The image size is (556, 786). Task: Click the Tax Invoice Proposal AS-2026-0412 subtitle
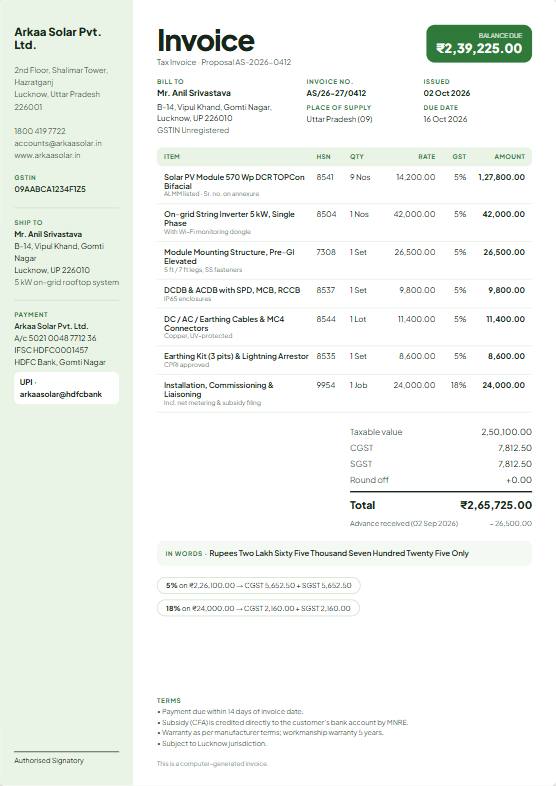(x=224, y=62)
